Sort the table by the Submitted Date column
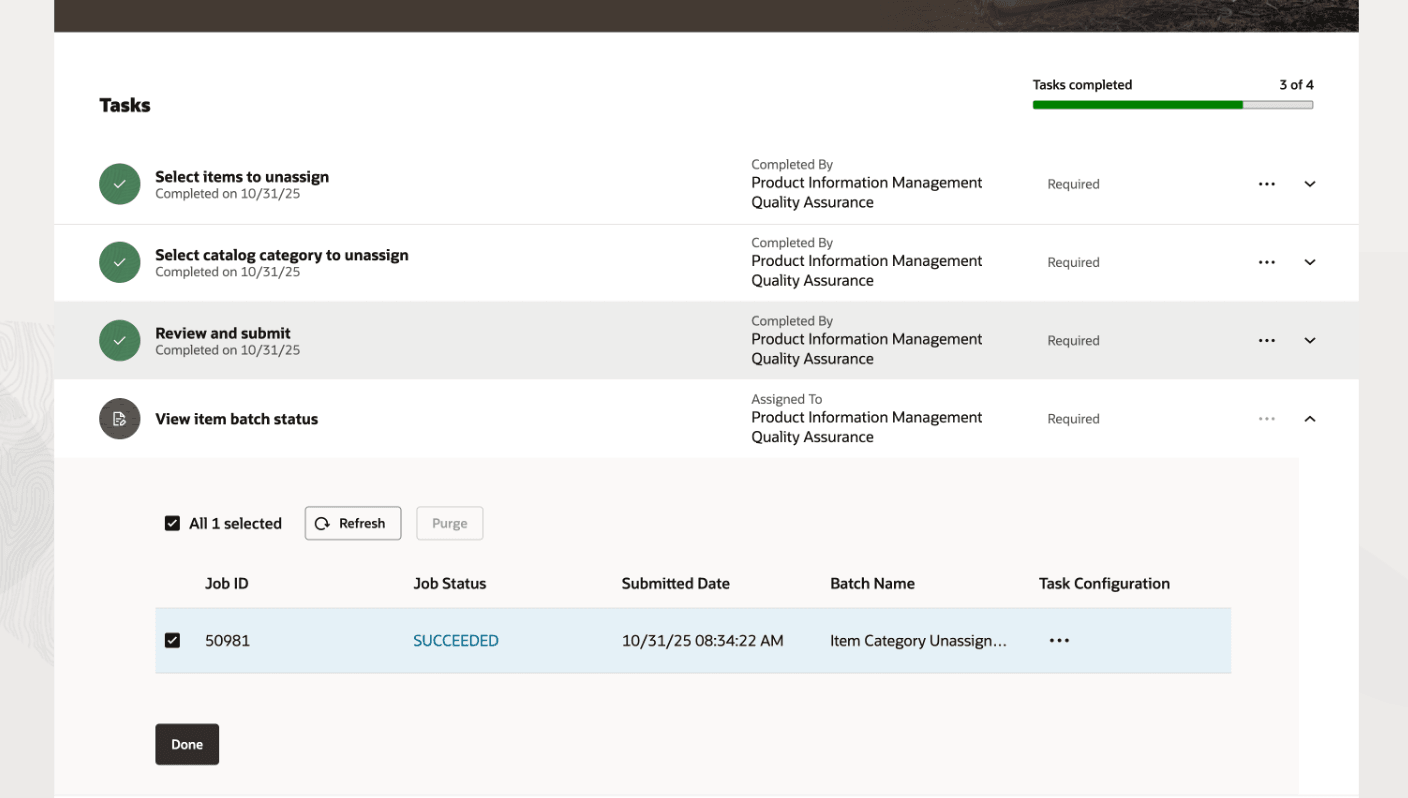Viewport: 1408px width, 798px height. pyautogui.click(x=675, y=583)
